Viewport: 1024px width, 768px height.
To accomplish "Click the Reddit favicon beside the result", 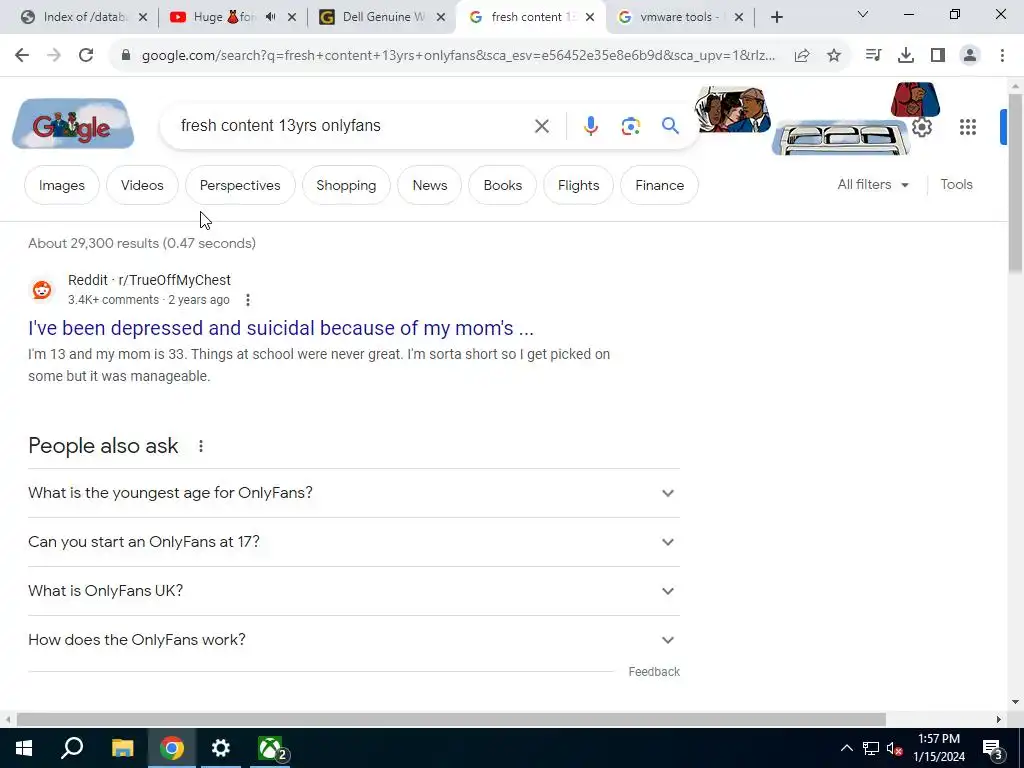I will click(42, 290).
